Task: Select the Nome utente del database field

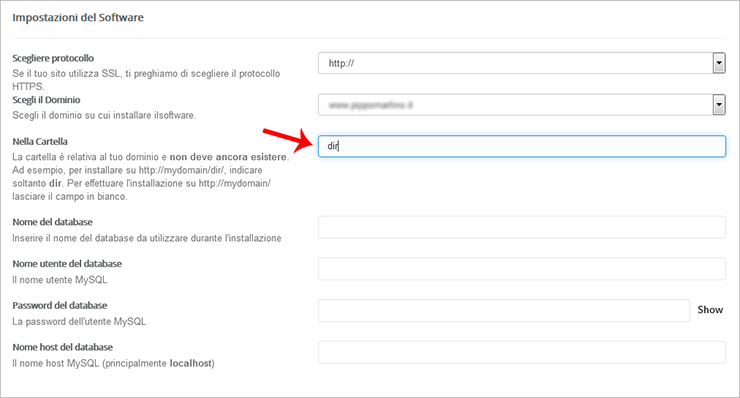Action: (x=521, y=269)
